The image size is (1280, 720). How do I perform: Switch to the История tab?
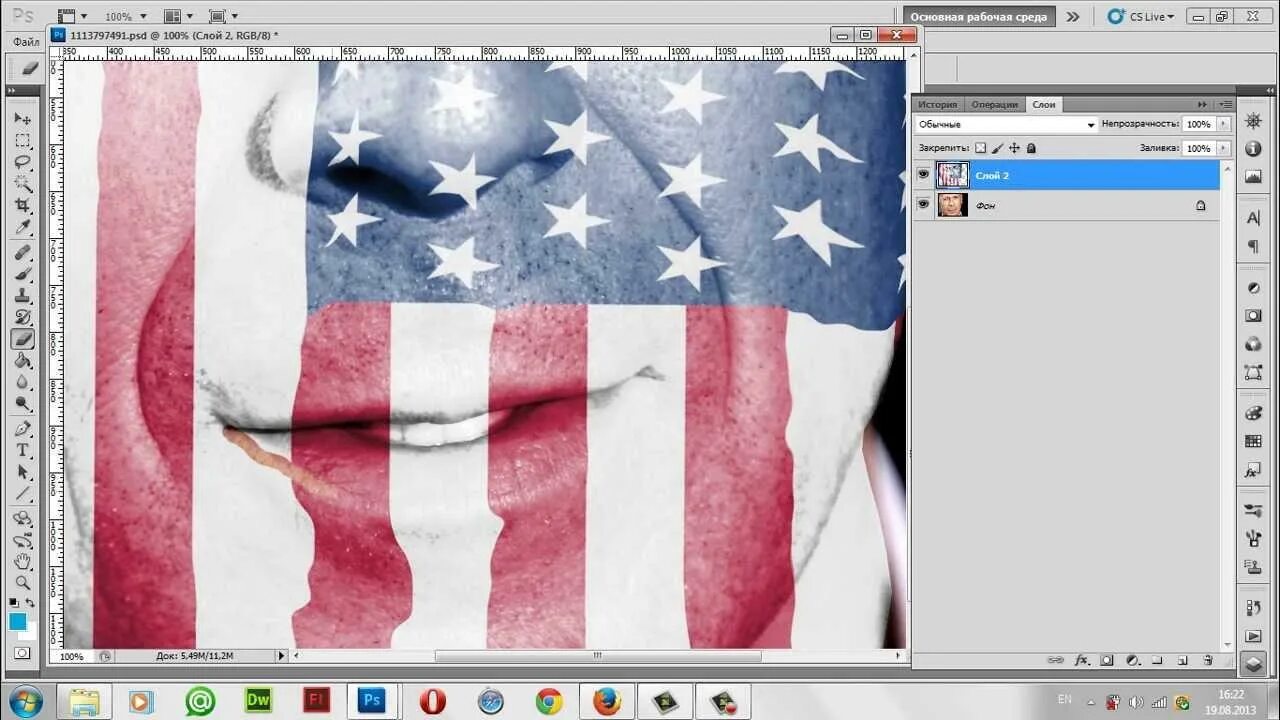tap(938, 104)
